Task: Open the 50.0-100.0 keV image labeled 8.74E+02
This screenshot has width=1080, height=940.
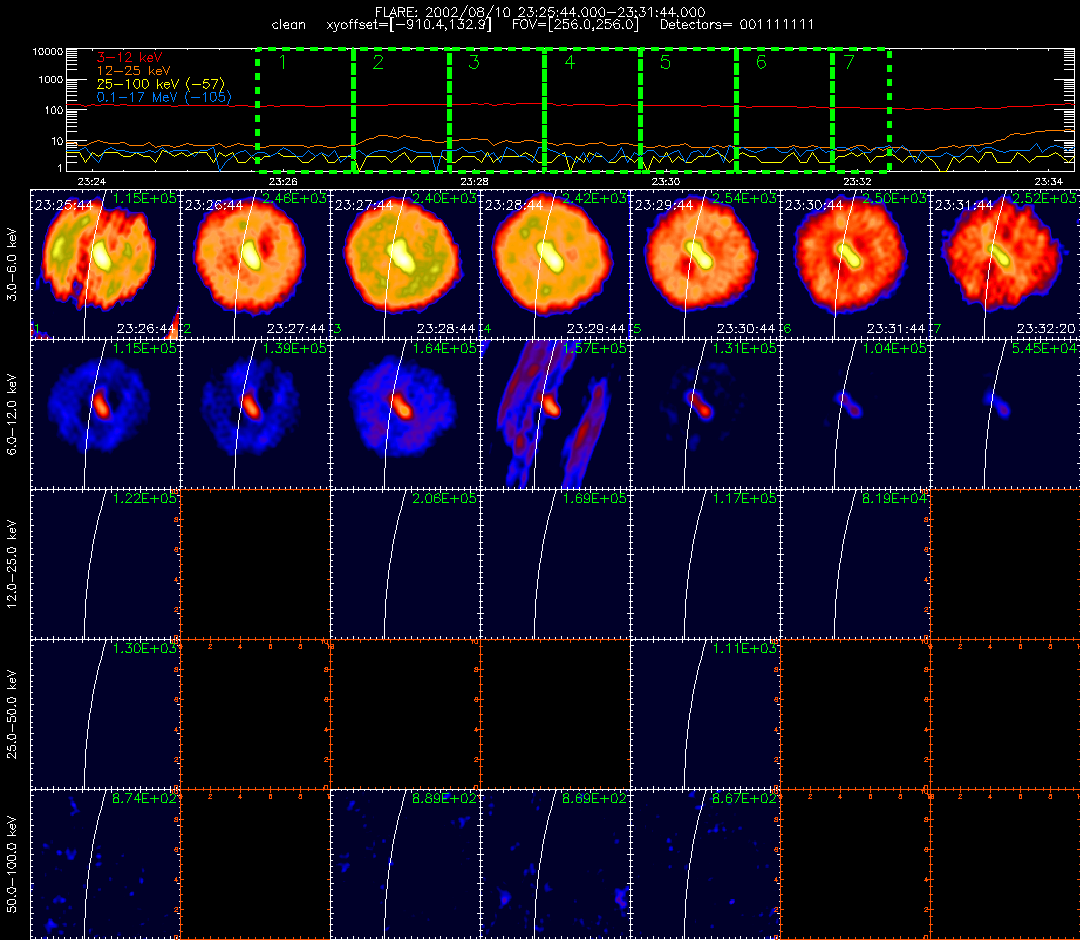Action: click(x=105, y=865)
